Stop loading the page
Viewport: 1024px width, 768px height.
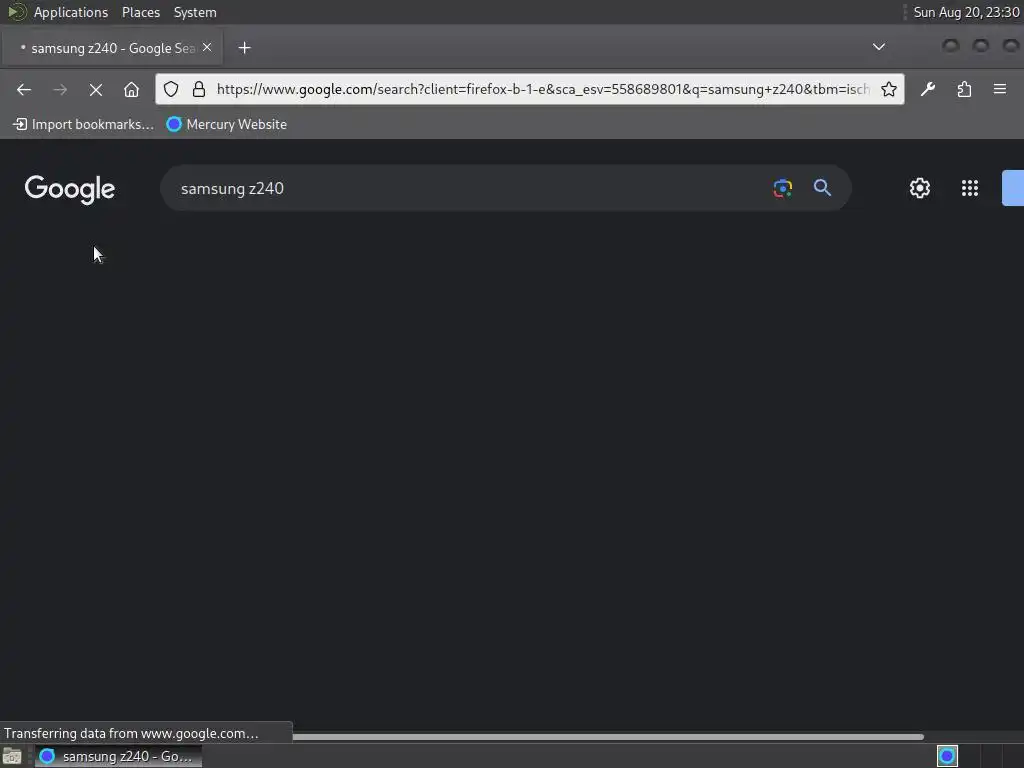[x=96, y=89]
